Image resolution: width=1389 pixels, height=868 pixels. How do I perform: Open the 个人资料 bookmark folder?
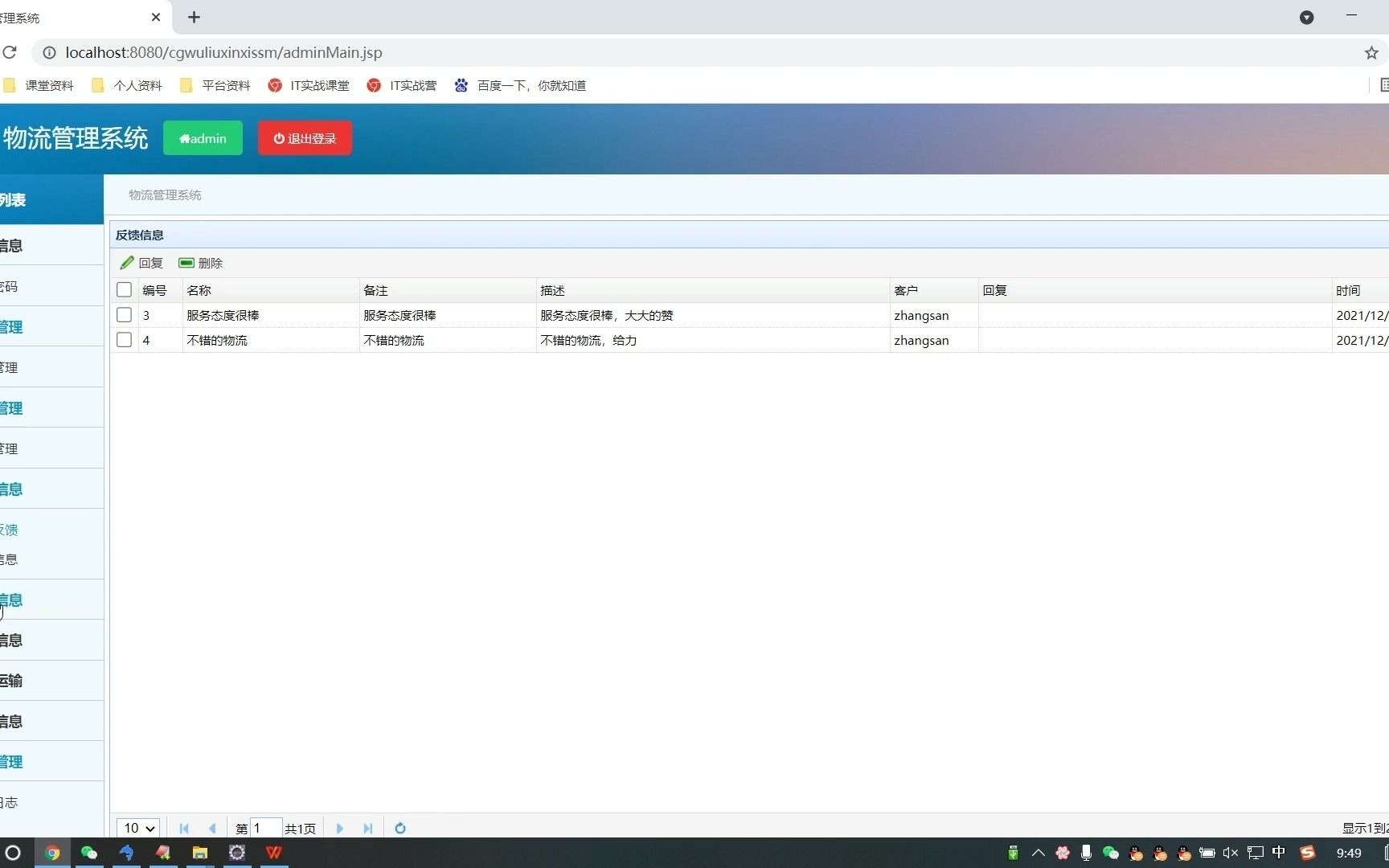point(127,85)
